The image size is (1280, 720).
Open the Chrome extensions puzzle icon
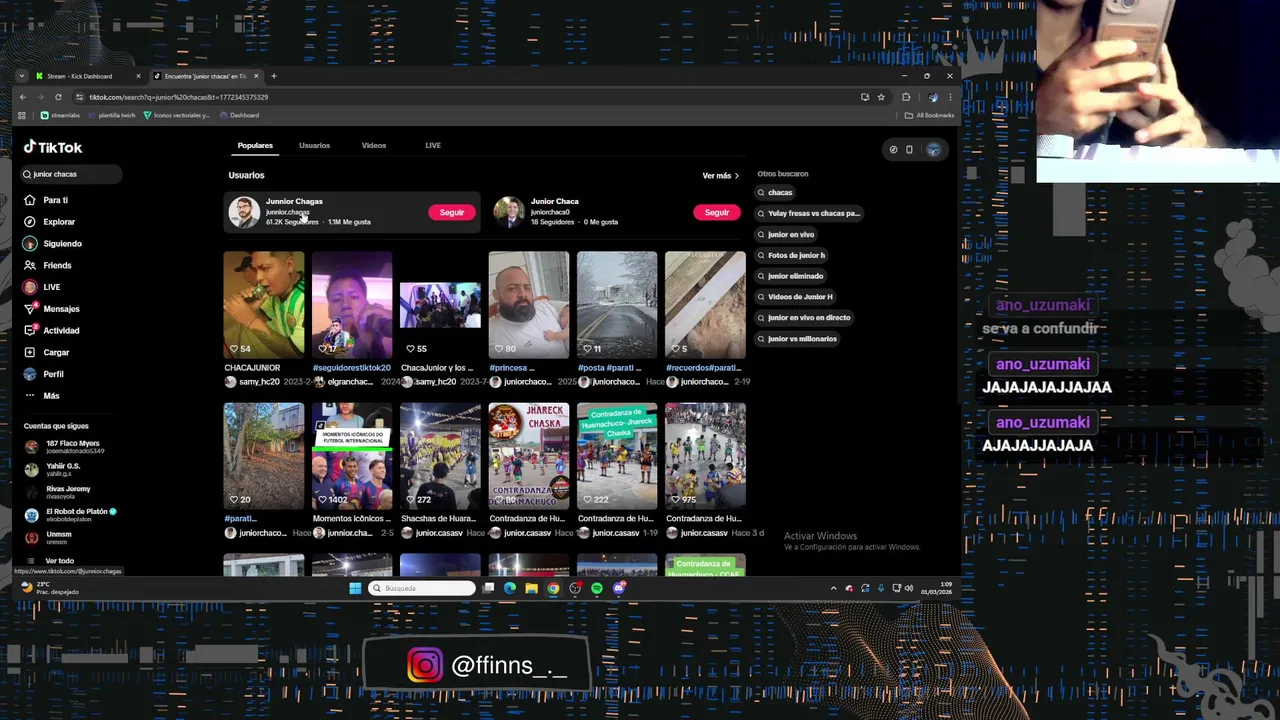tap(906, 97)
